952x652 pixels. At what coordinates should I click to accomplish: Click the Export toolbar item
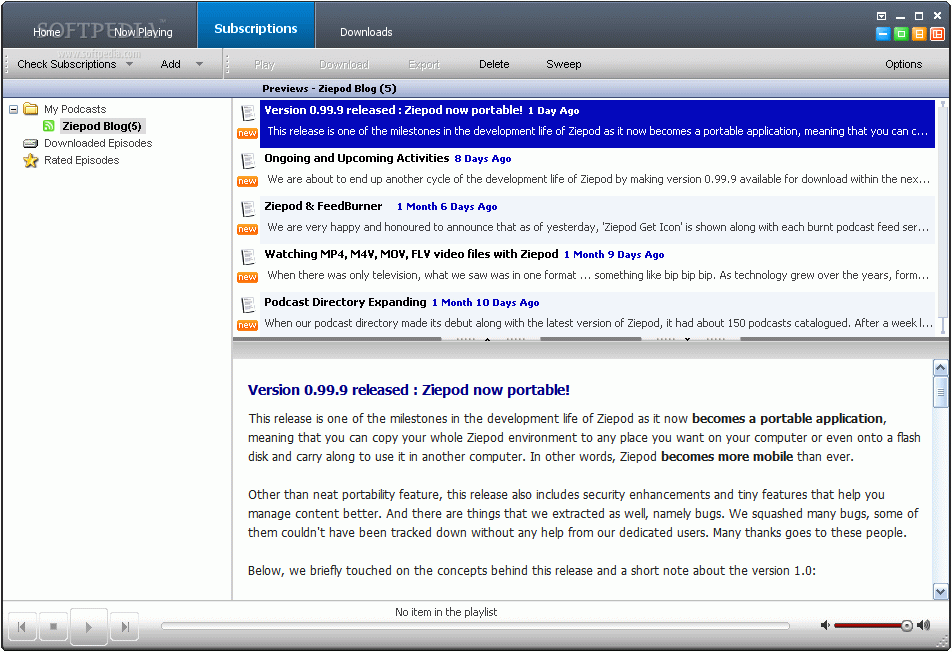424,64
